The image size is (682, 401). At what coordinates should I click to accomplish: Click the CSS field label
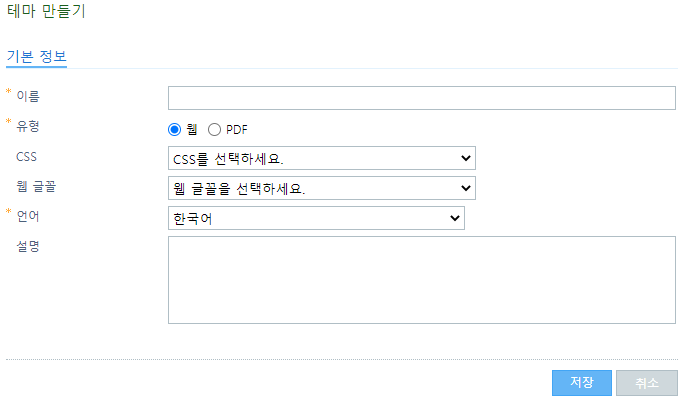[x=27, y=157]
